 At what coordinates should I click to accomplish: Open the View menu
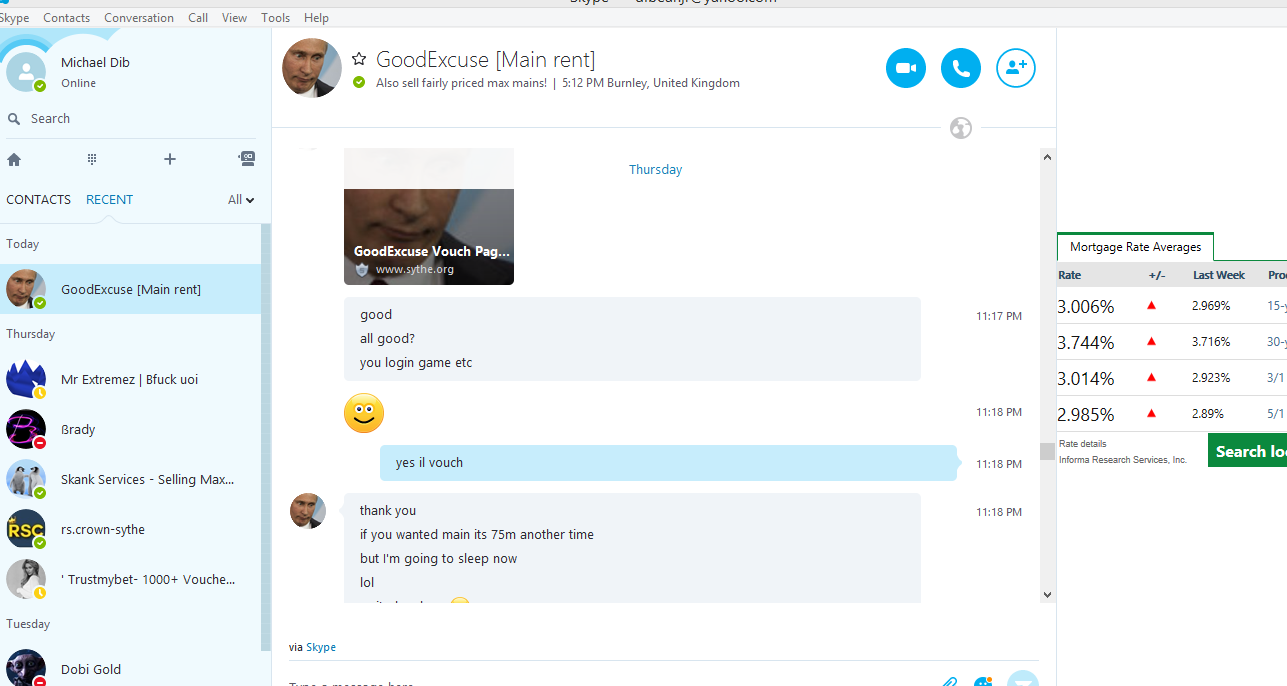pyautogui.click(x=235, y=18)
